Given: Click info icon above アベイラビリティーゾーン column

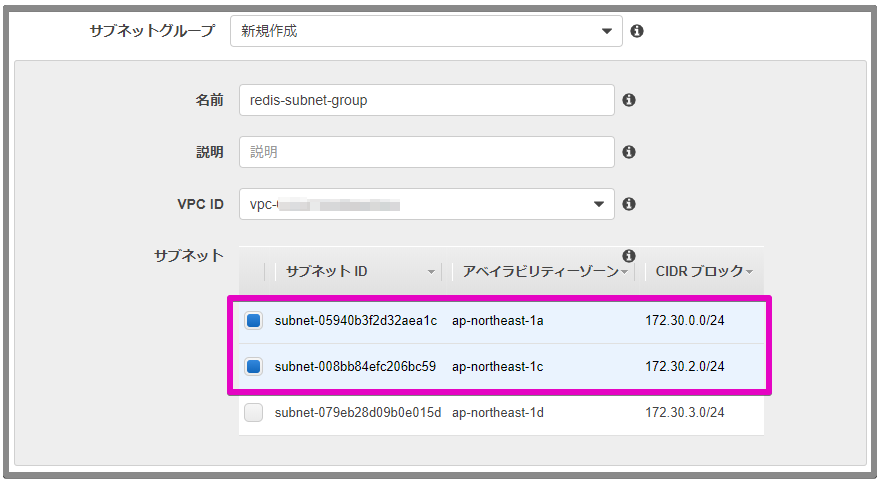Looking at the screenshot, I should click(x=629, y=256).
